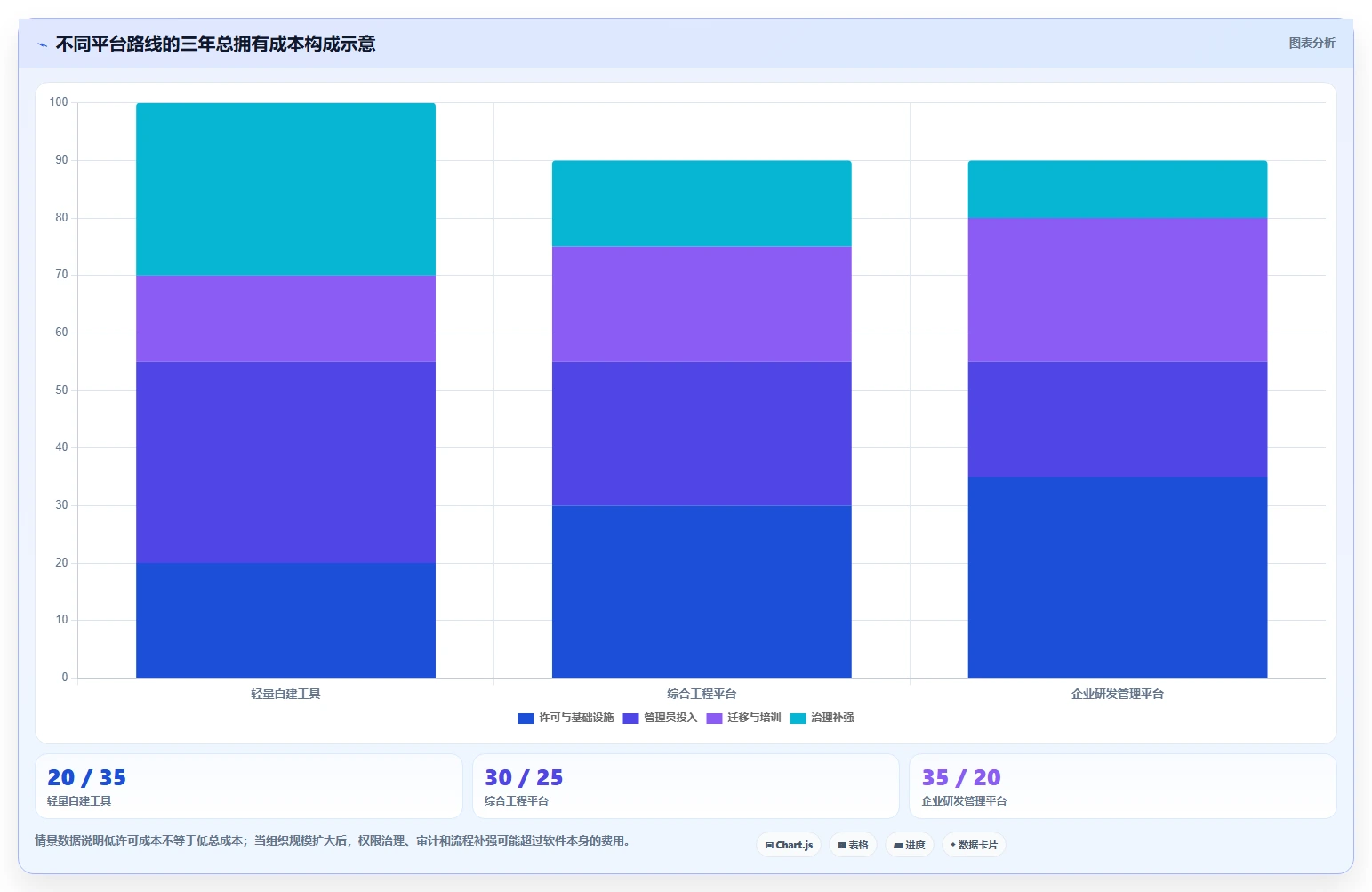Screen dimensions: 1372x892
Task: Click the 图表分析 label in the header
Action: (x=1312, y=43)
